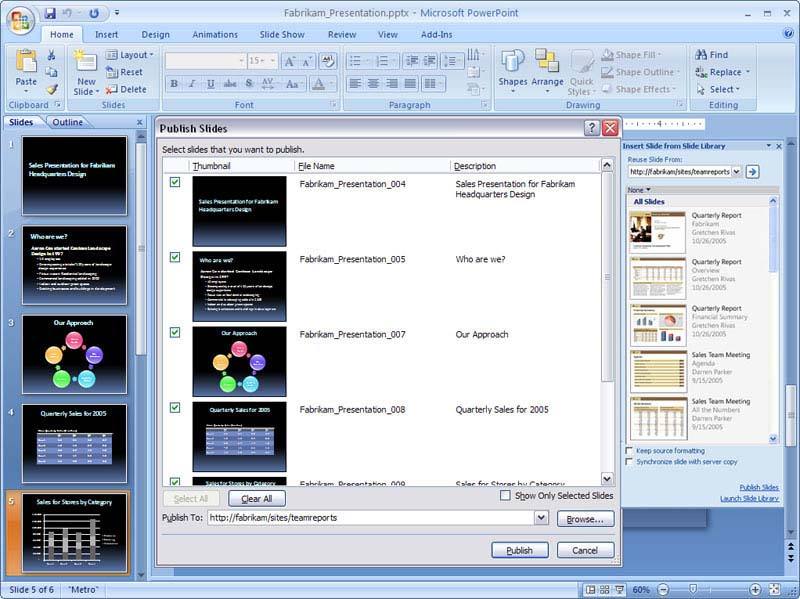Enable Show Only Selected Slides
800x599 pixels.
(506, 495)
